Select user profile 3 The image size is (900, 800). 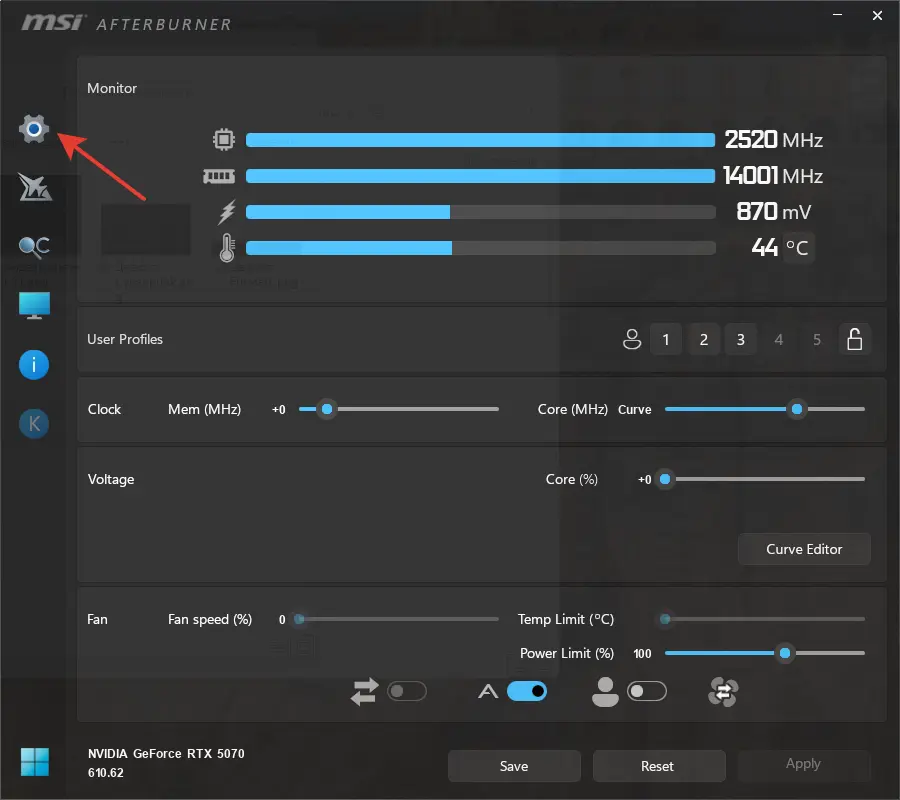741,339
